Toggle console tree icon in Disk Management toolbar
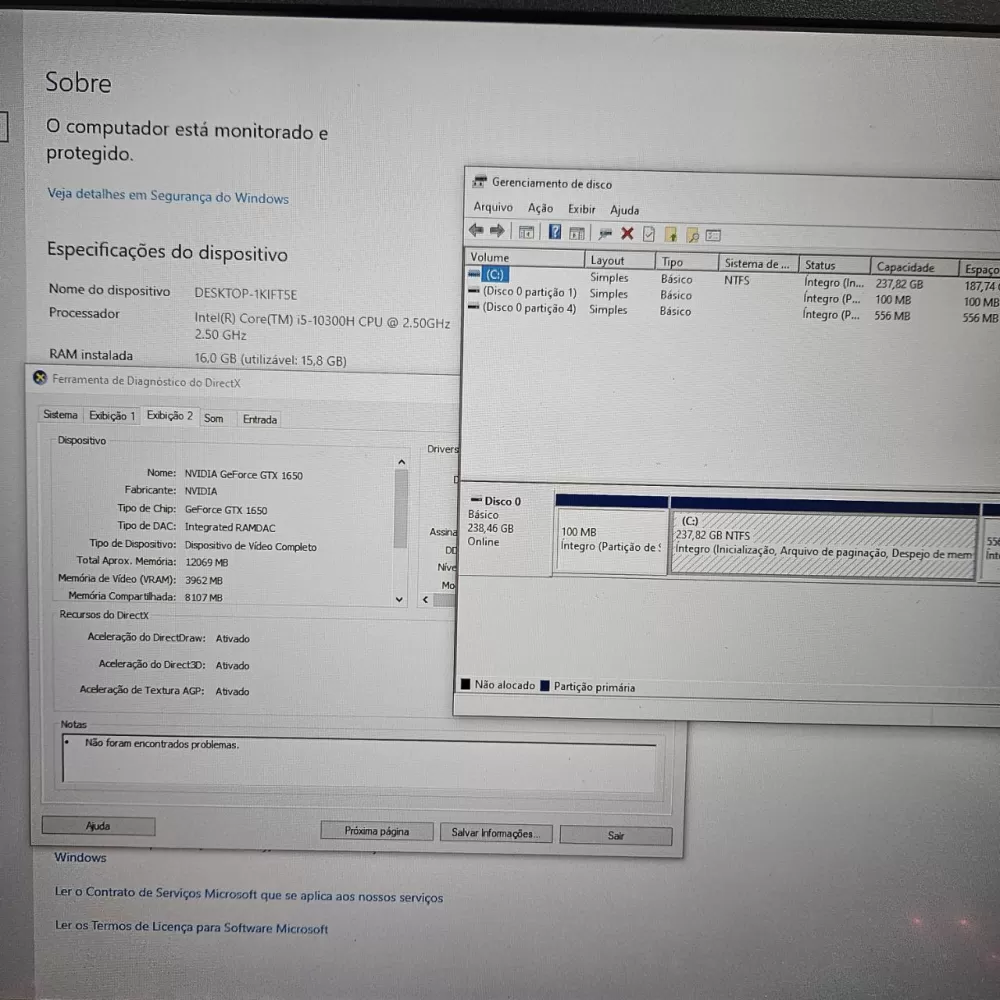Viewport: 1000px width, 1000px height. pyautogui.click(x=526, y=233)
